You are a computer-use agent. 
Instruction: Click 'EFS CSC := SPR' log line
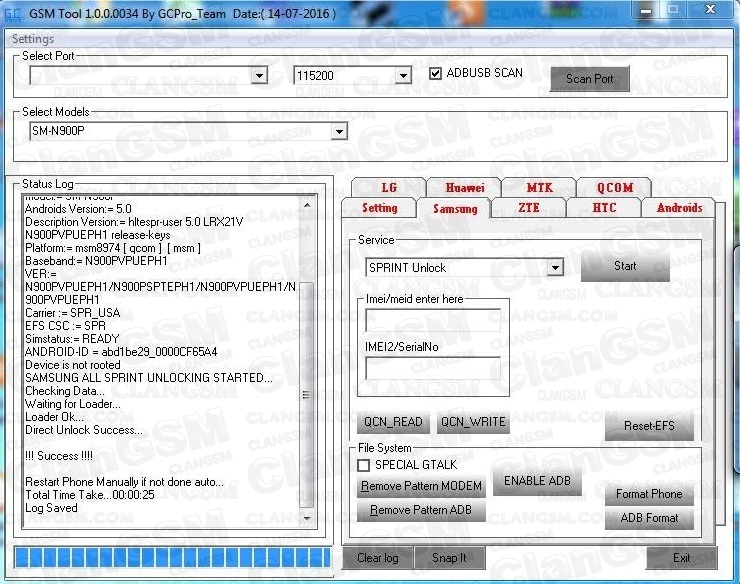(65, 326)
